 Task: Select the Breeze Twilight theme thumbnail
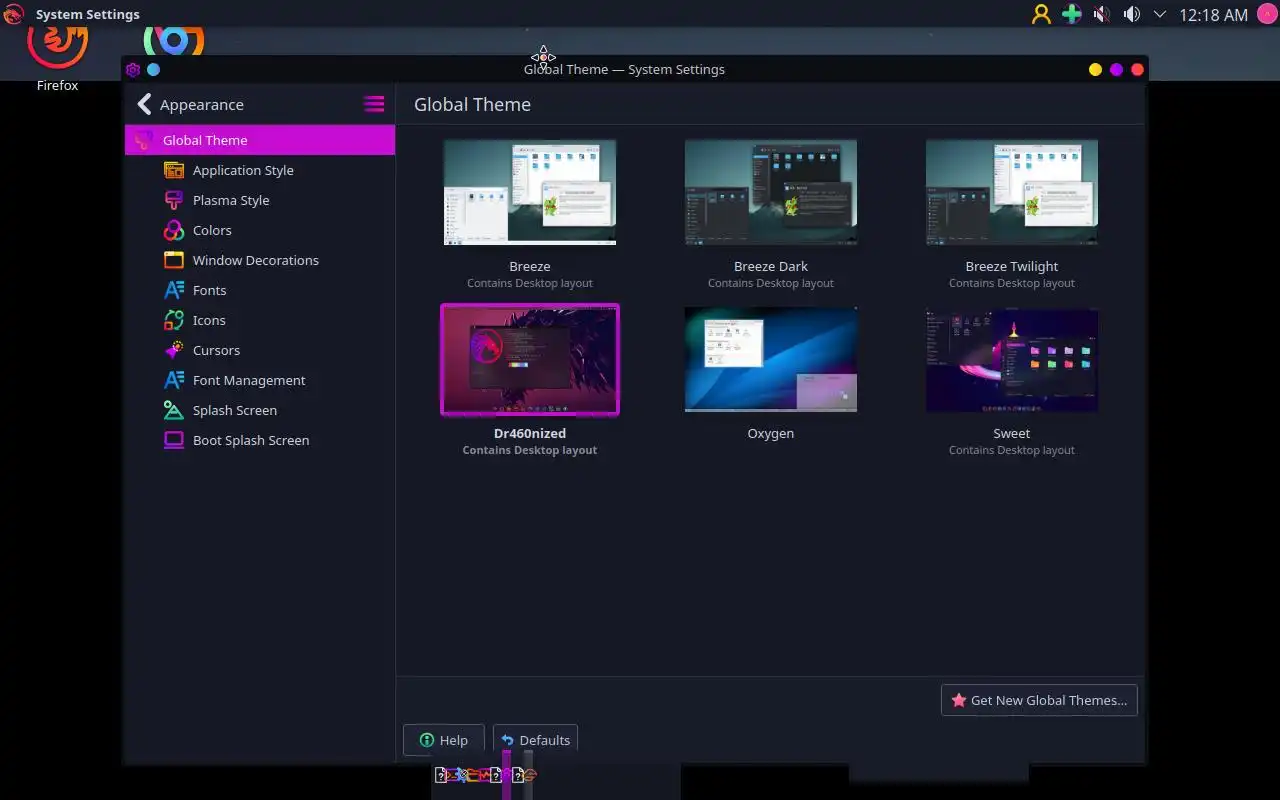click(x=1012, y=192)
